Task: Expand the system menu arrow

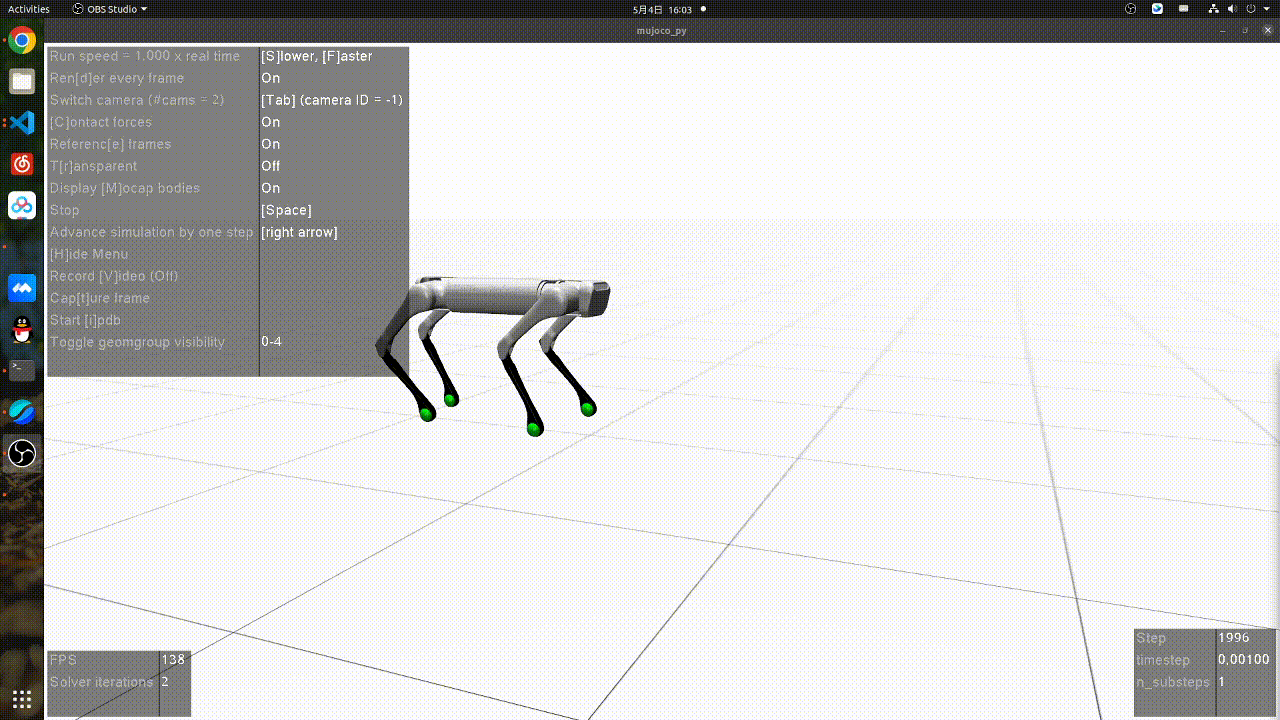Action: tap(1266, 9)
